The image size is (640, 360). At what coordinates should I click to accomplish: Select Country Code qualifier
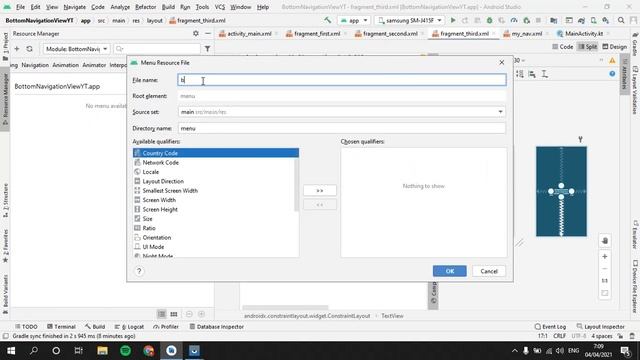click(x=216, y=153)
